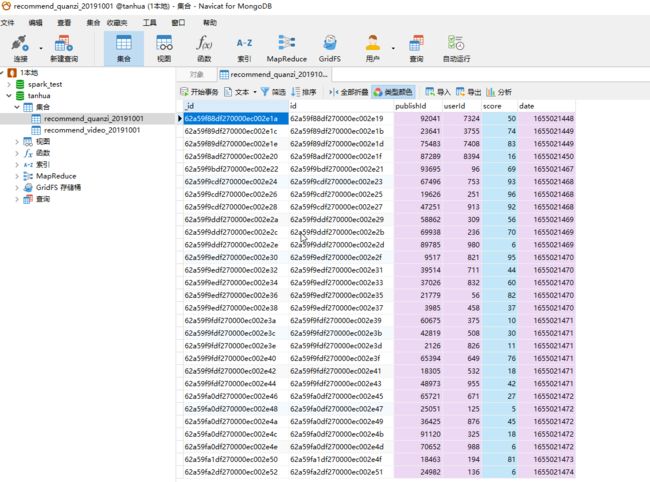Image resolution: width=650 pixels, height=482 pixels.
Task: Click the userId column header
Action: tap(461, 106)
